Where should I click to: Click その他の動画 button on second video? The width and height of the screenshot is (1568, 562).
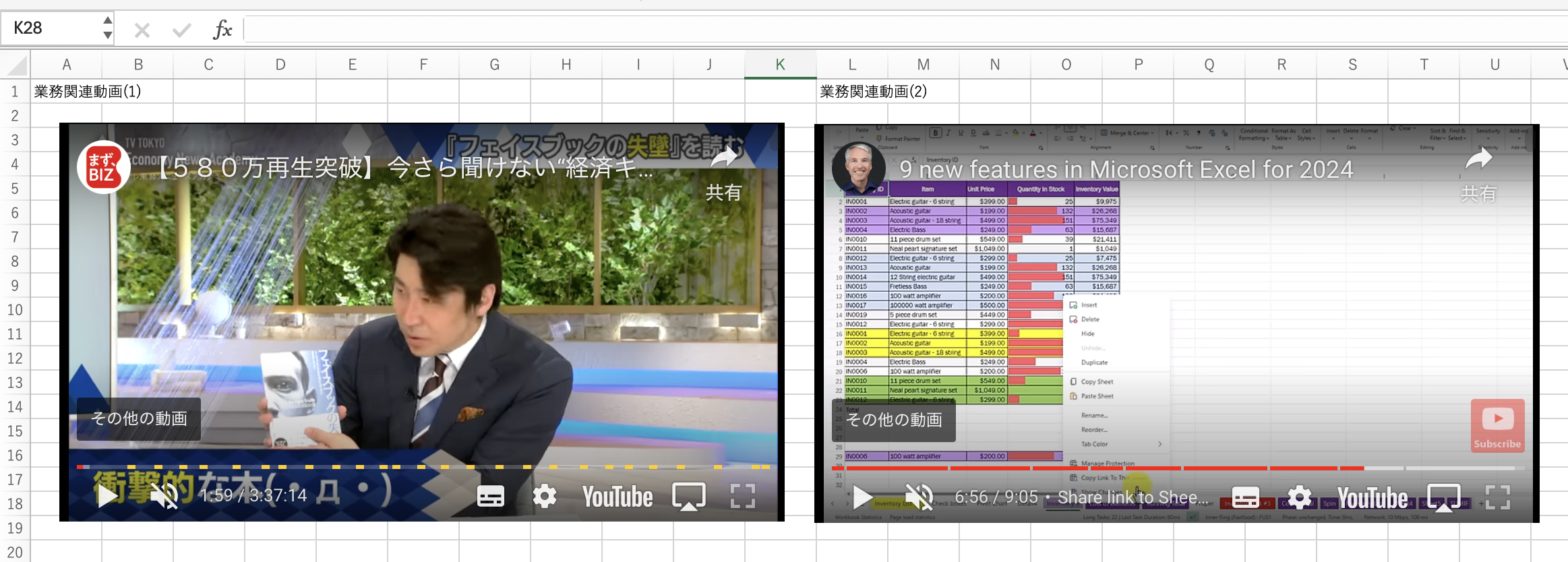point(894,420)
